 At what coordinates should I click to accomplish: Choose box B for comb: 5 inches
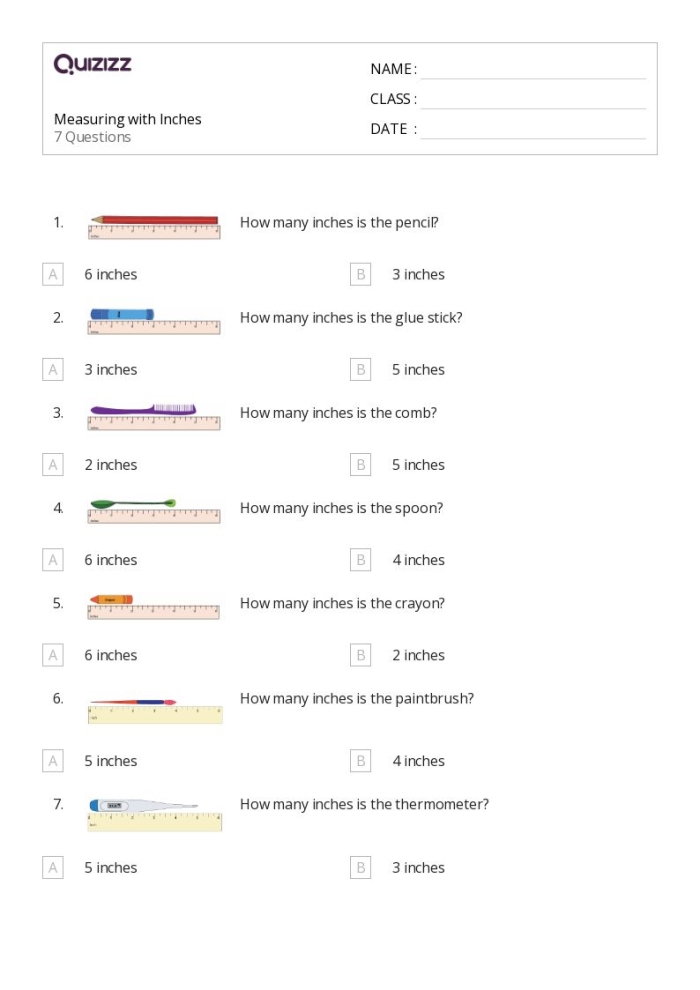coord(361,465)
